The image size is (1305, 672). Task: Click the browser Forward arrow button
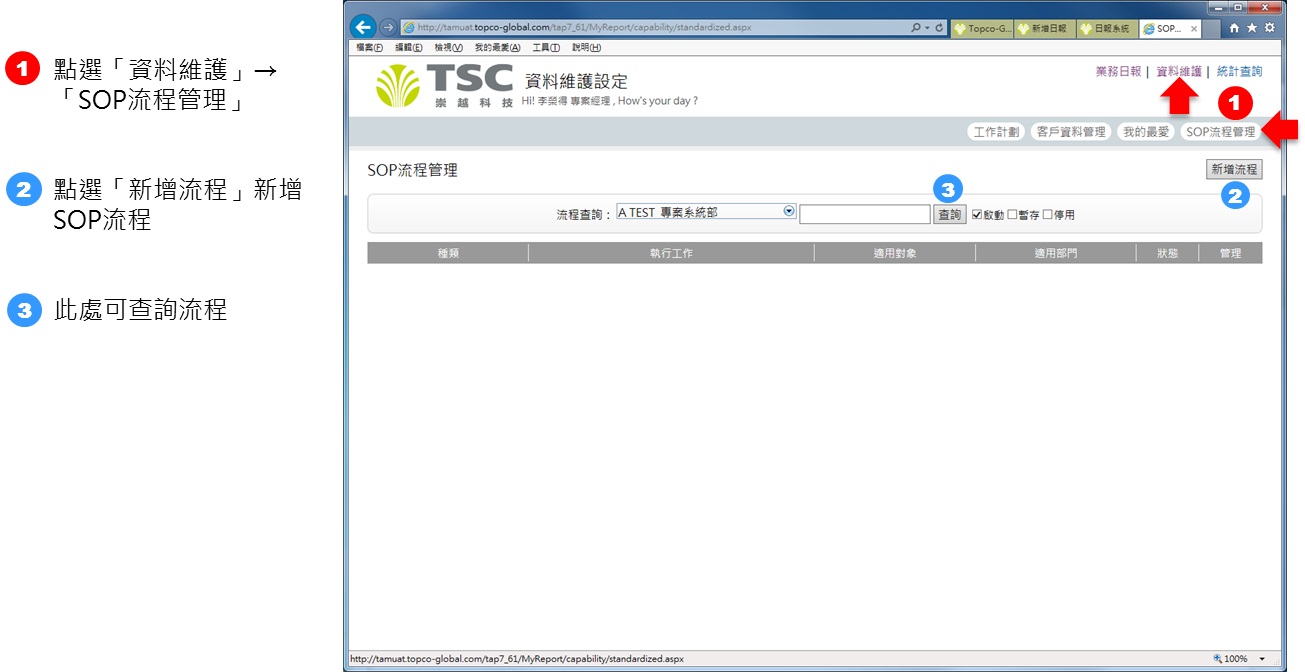click(388, 28)
